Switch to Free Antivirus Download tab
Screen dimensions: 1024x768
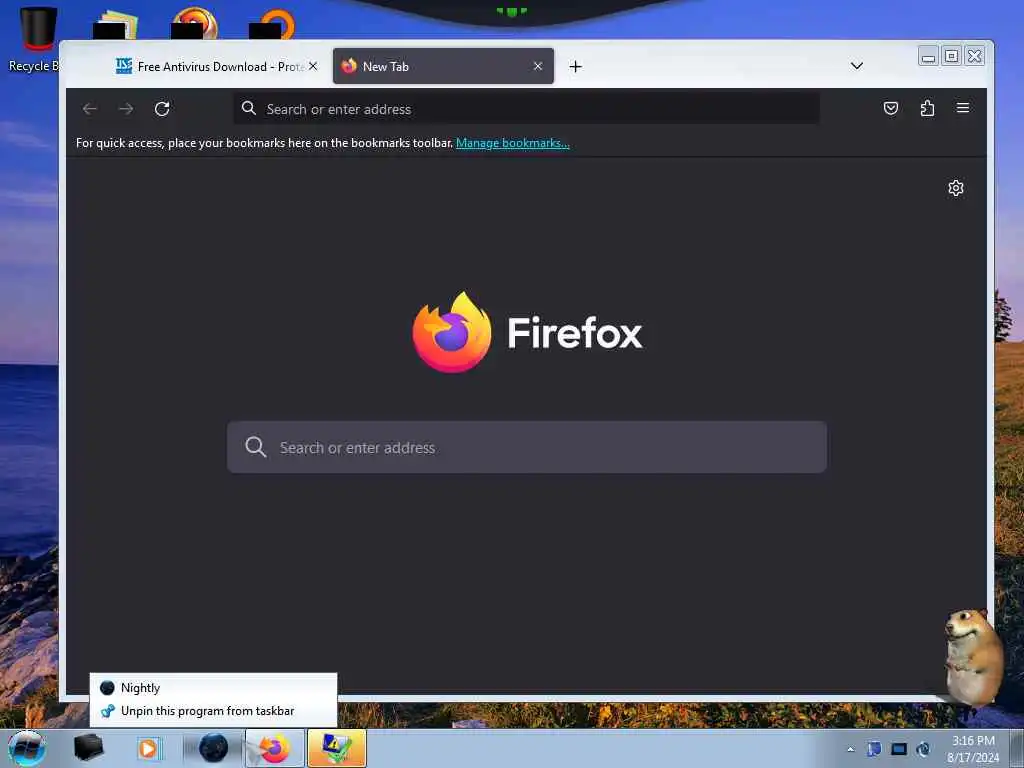point(217,67)
